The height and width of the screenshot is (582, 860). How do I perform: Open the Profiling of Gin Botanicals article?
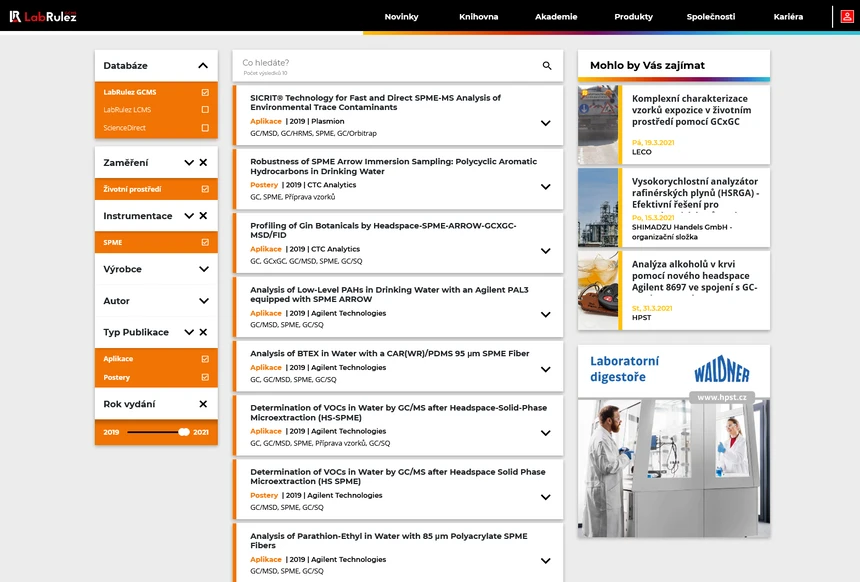pos(383,231)
